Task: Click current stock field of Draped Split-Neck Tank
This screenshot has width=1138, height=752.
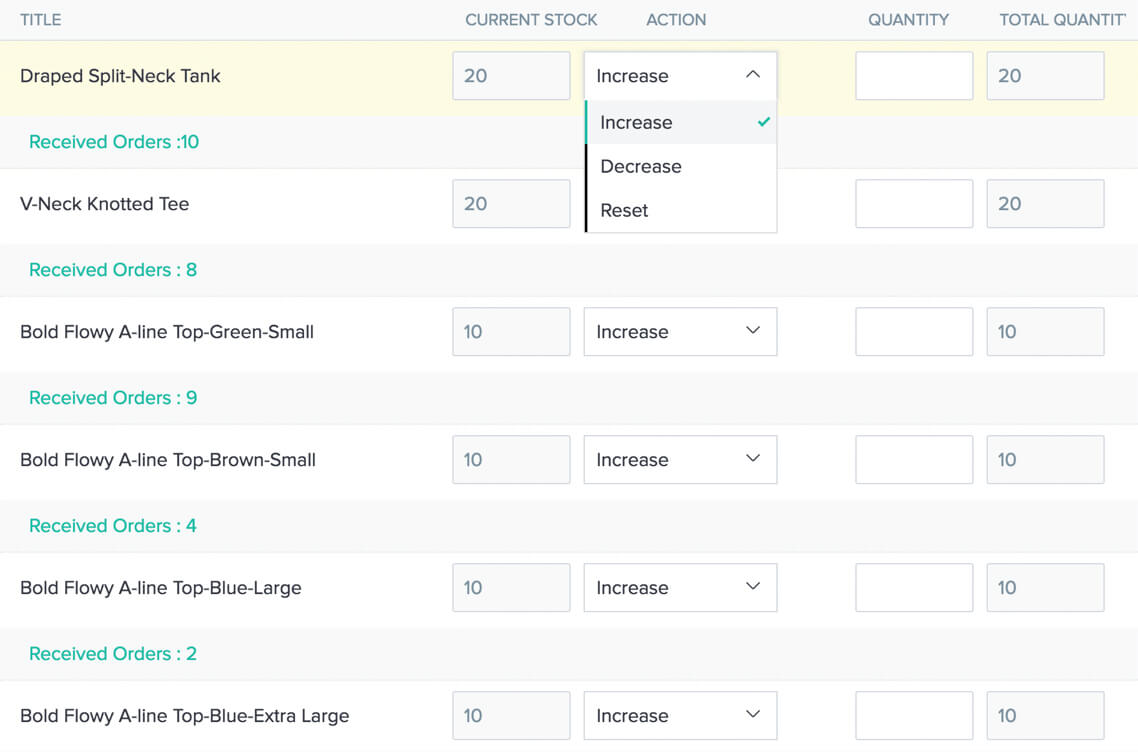Action: (511, 76)
